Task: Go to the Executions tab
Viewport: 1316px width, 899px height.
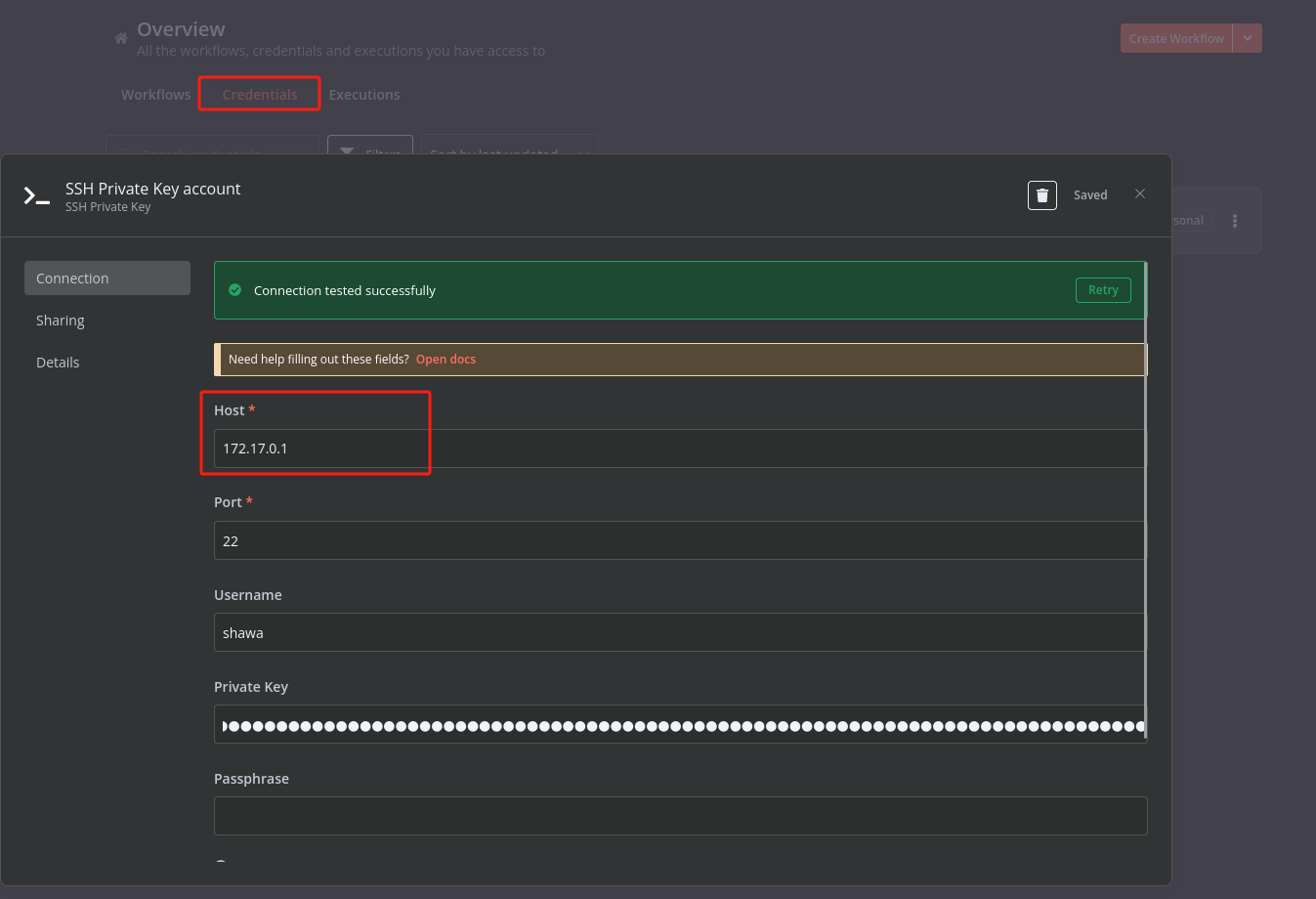Action: [x=364, y=95]
